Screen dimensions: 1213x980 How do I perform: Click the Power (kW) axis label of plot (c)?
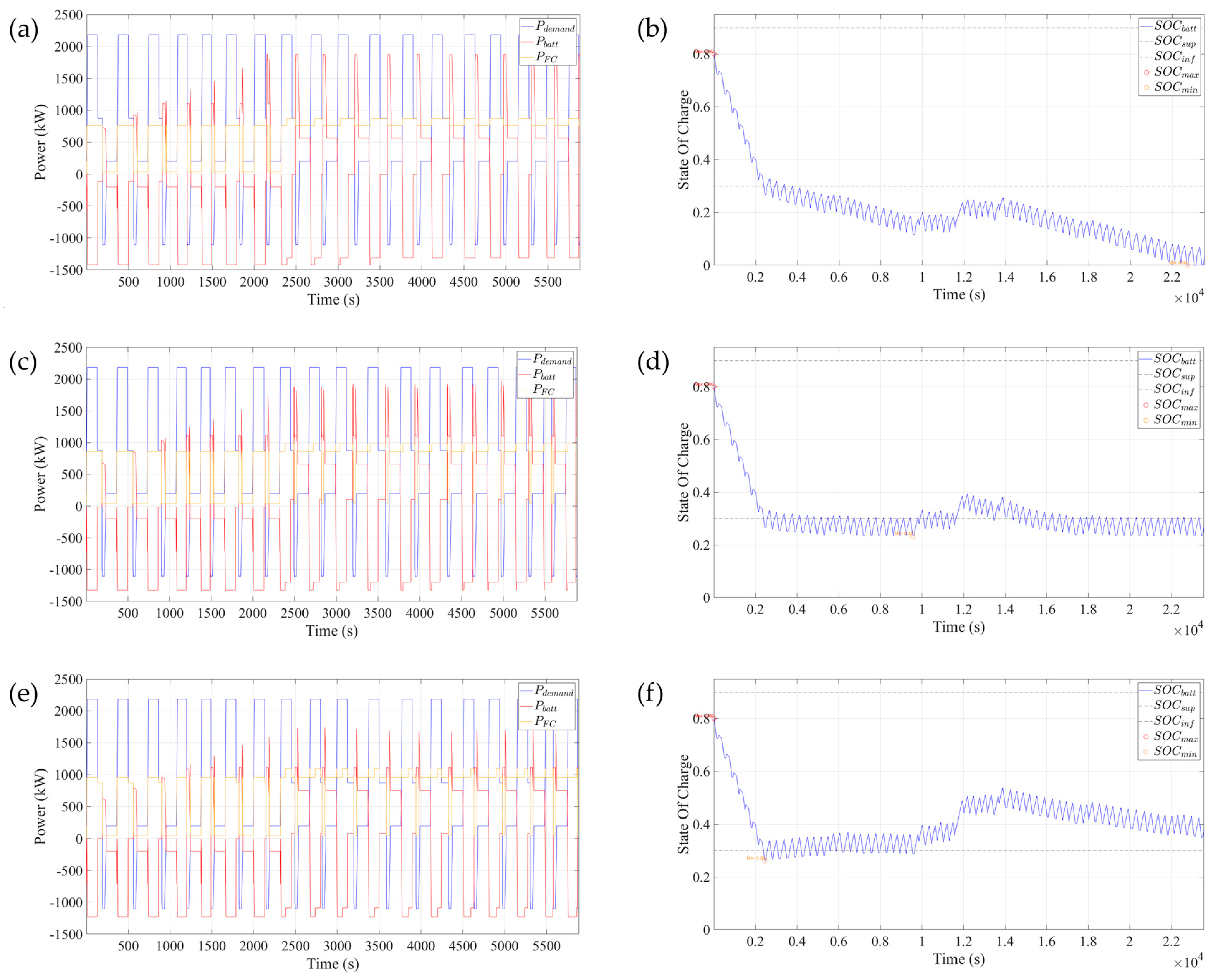click(40, 474)
